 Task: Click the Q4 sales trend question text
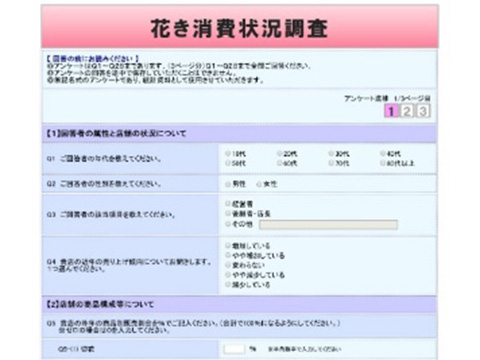click(x=129, y=265)
